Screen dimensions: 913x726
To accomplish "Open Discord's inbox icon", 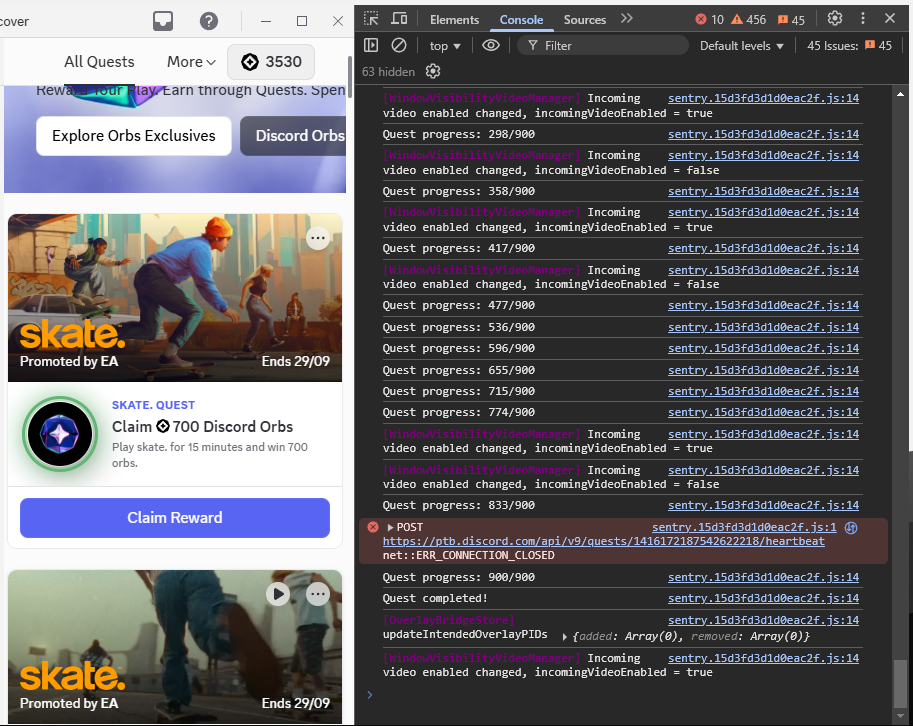I will 162,20.
